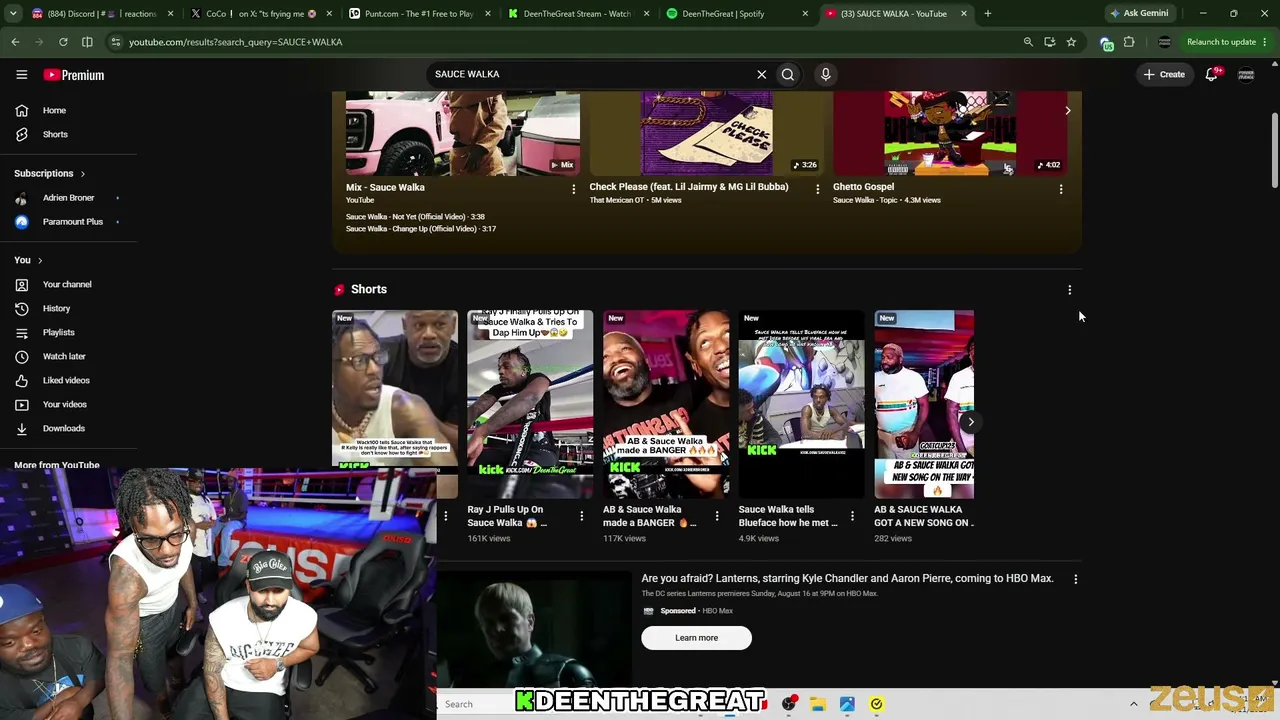Open the Lanterns ad title link
This screenshot has width=1280, height=720.
tap(847, 578)
